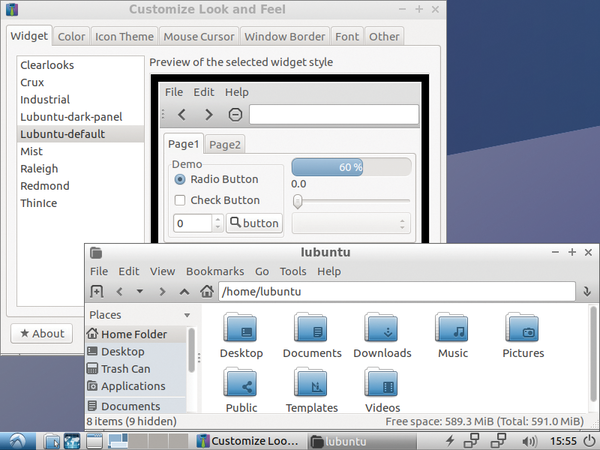Open the Go menu in file manager
This screenshot has height=450, width=600.
[x=262, y=271]
